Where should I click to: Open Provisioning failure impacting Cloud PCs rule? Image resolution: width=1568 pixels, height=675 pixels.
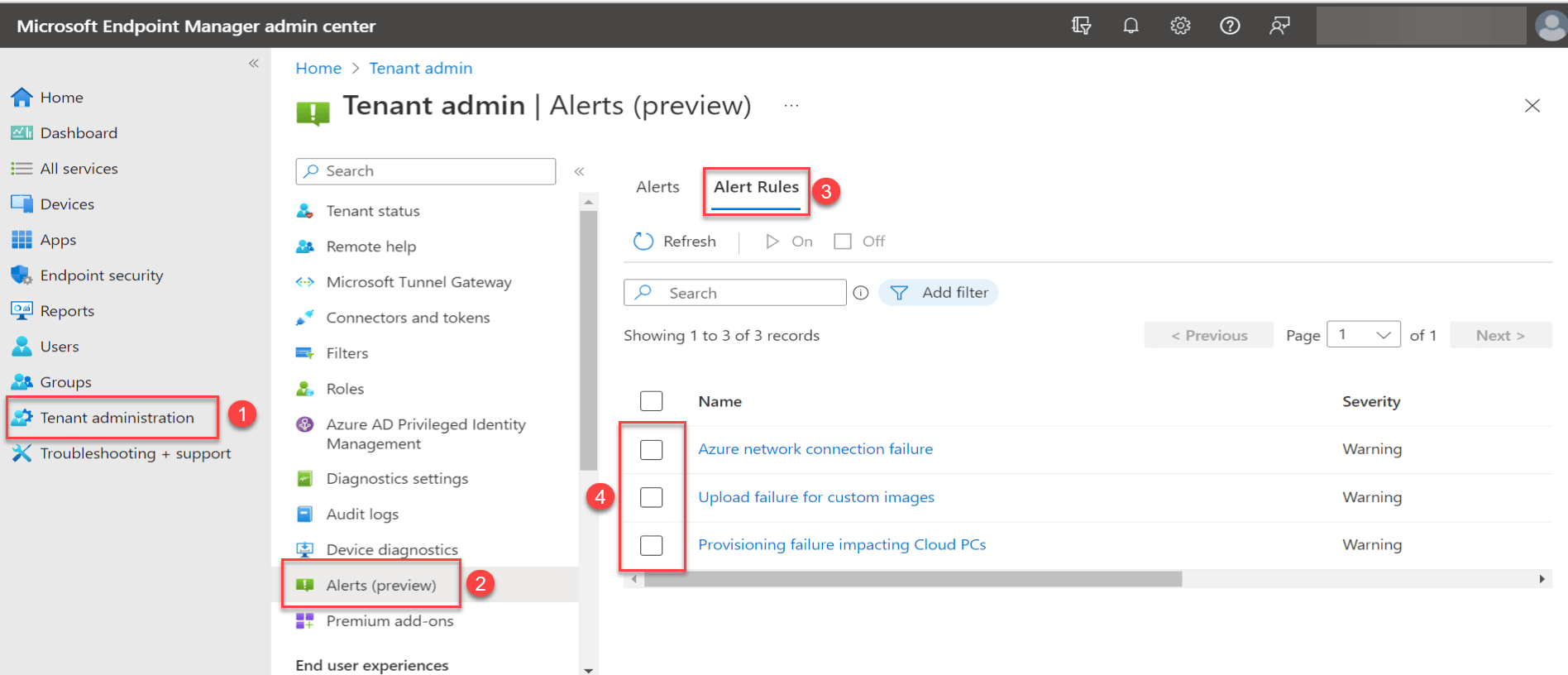842,544
